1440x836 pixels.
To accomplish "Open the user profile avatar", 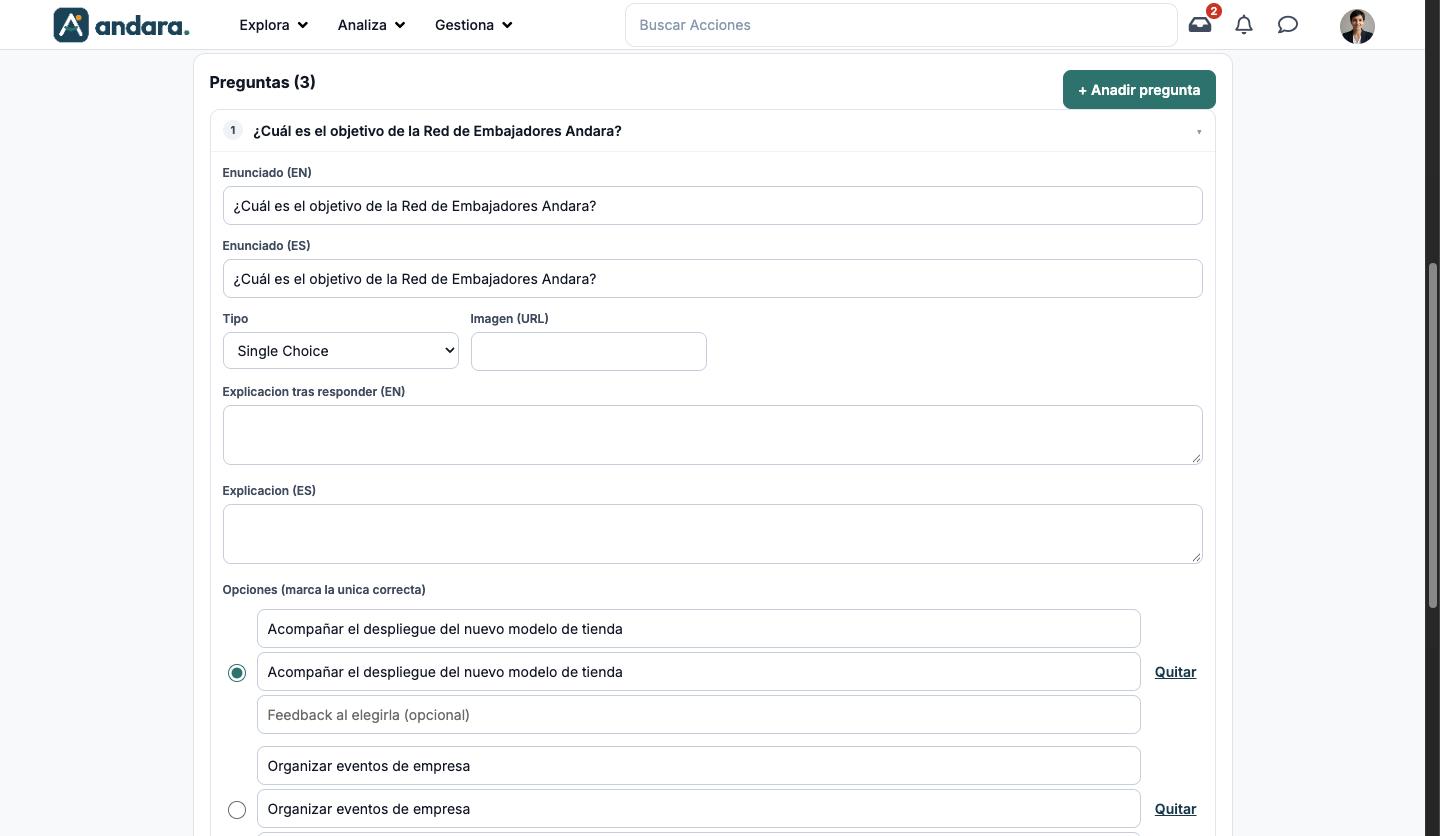I will [x=1357, y=26].
